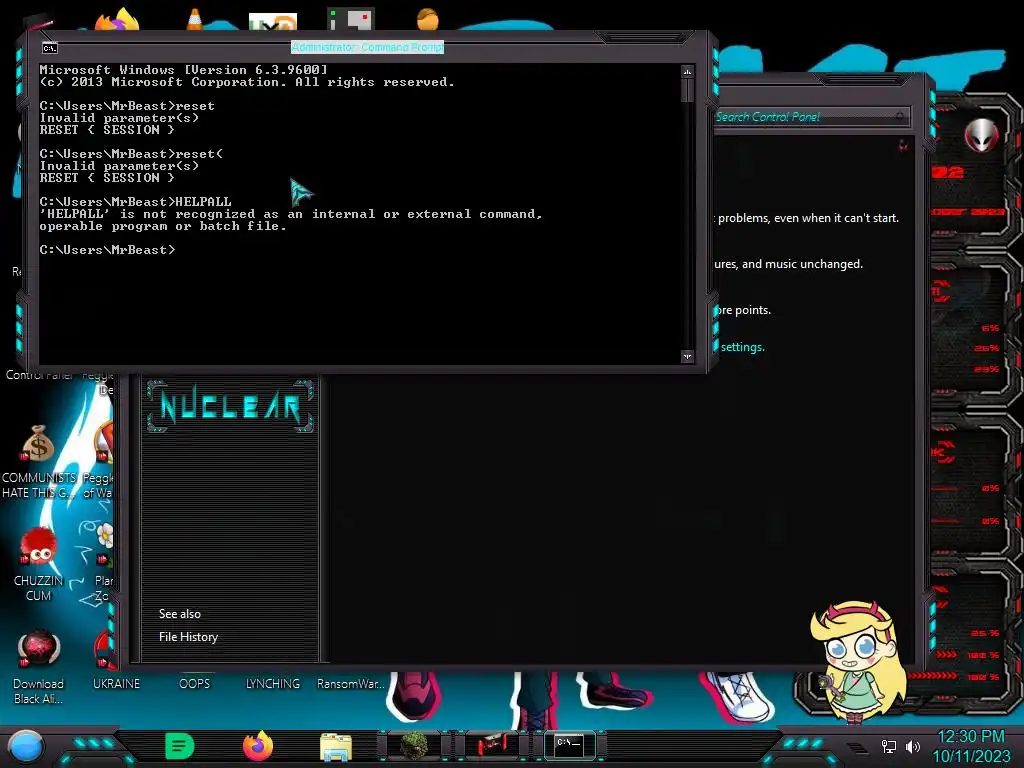Click the Microsoft Windows [Version 6.3.9600] line
This screenshot has height=768, width=1024.
click(184, 70)
